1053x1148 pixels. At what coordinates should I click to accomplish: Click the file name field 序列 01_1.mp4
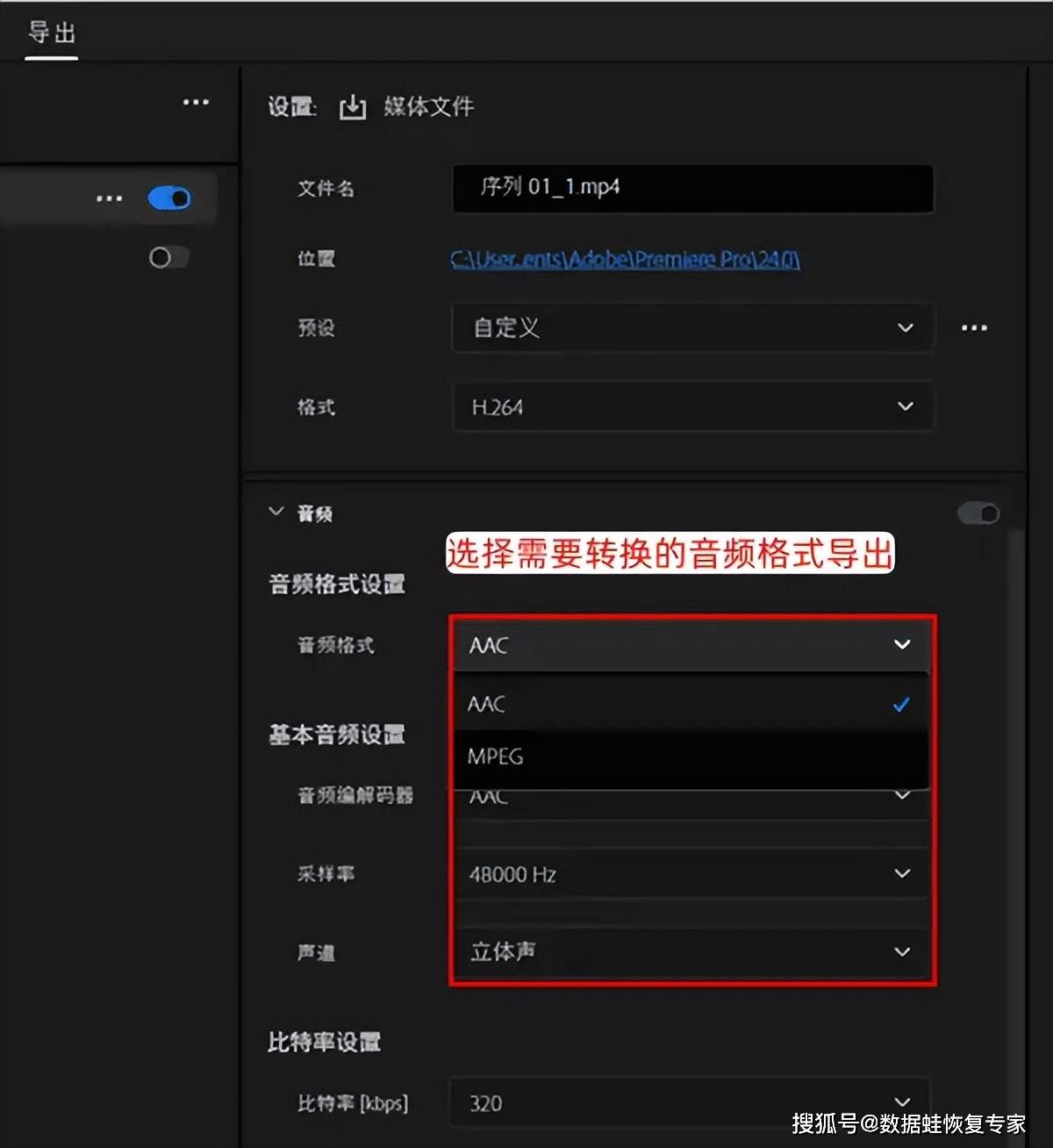(691, 188)
